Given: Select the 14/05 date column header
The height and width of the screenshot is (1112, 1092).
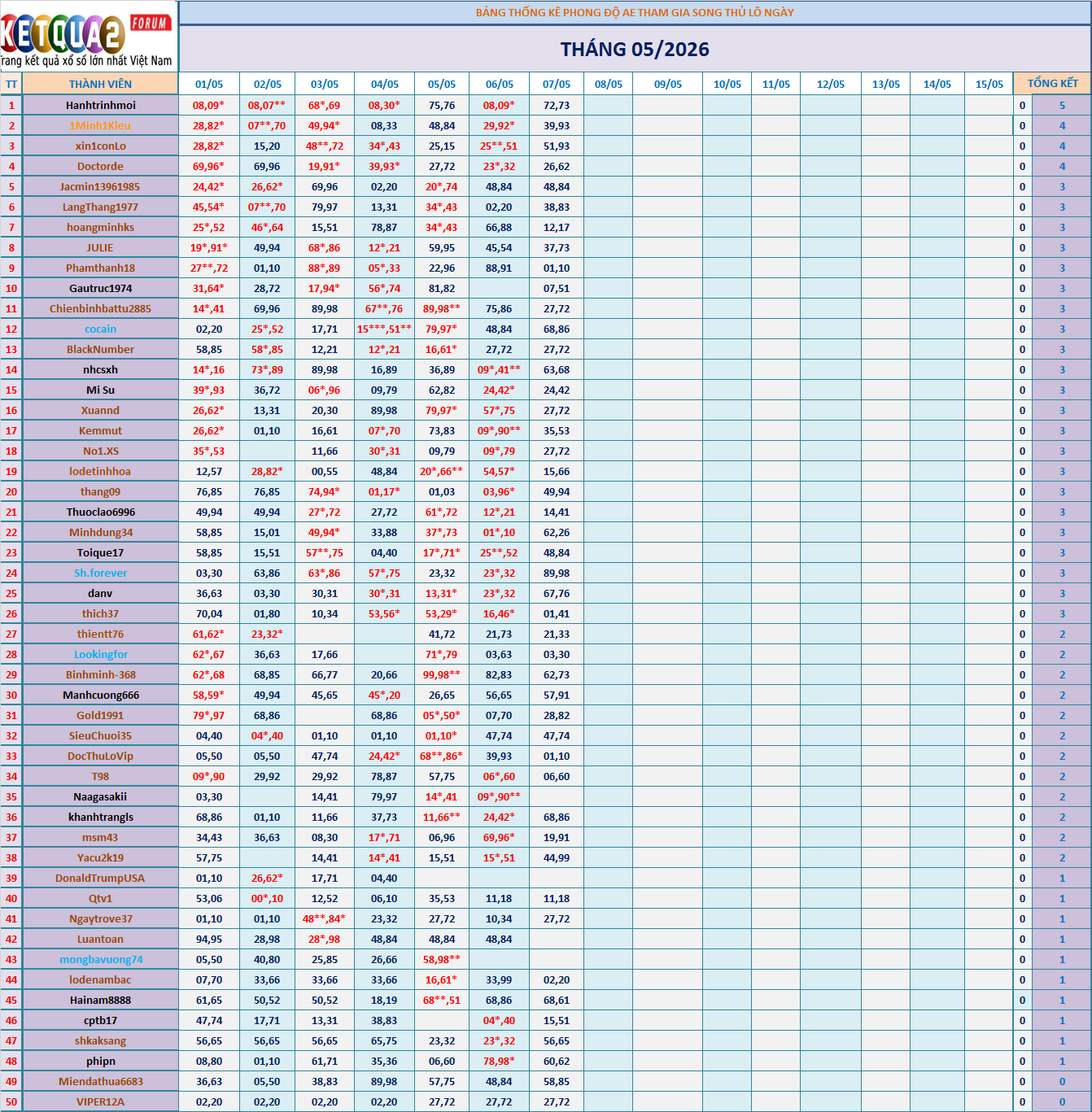Looking at the screenshot, I should point(937,84).
